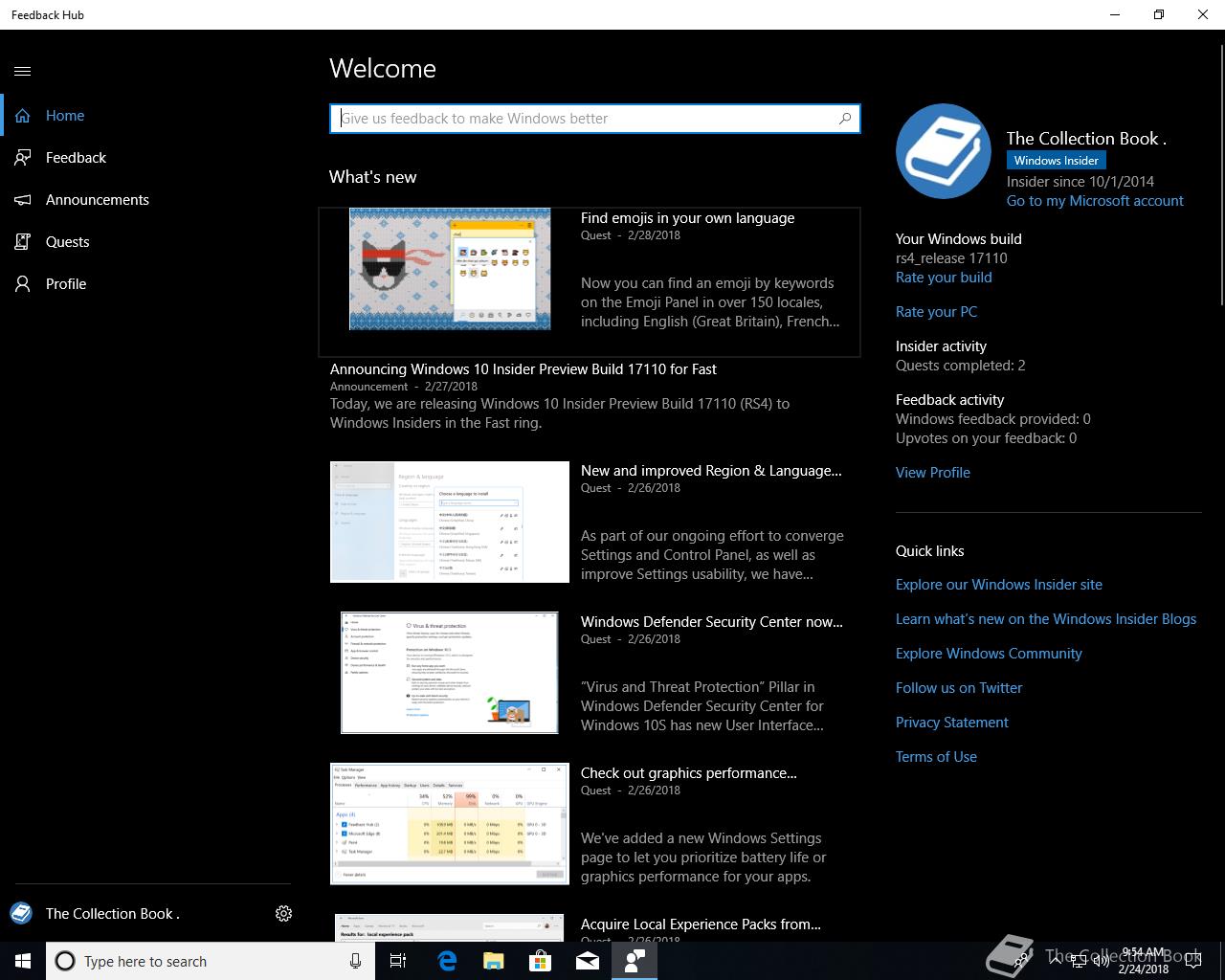
Task: Open Go to my Microsoft account link
Action: [1095, 201]
